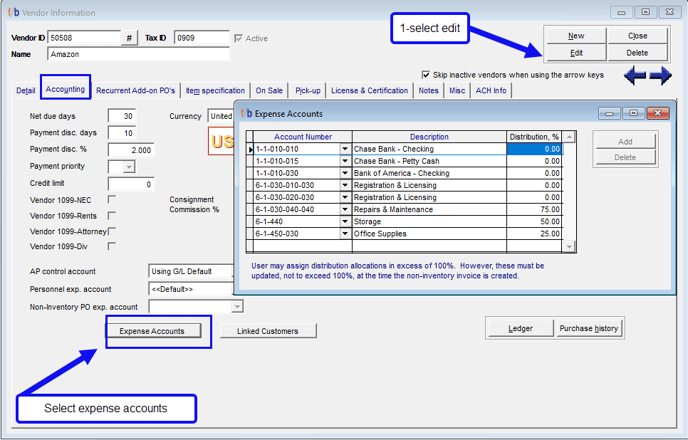
Task: Open the License & Certification tab
Action: point(369,90)
